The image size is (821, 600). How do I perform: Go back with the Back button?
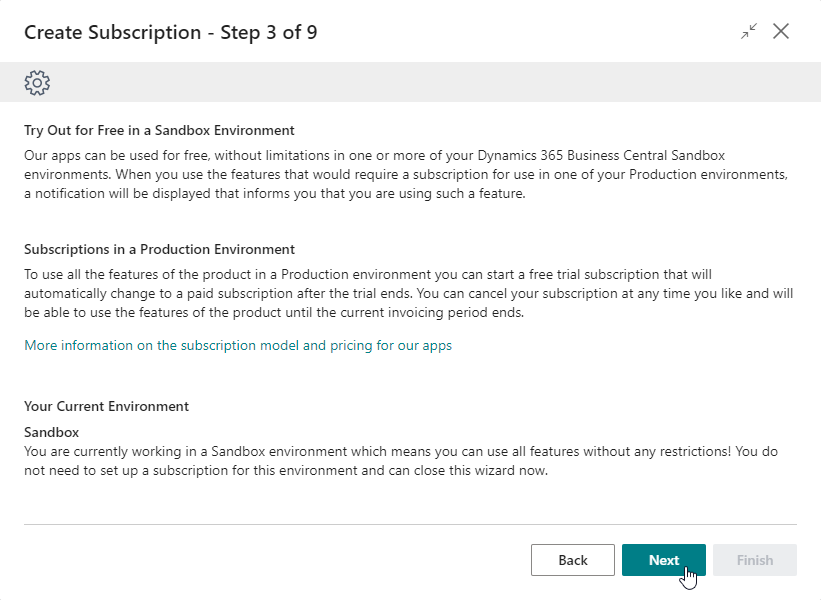pyautogui.click(x=573, y=560)
